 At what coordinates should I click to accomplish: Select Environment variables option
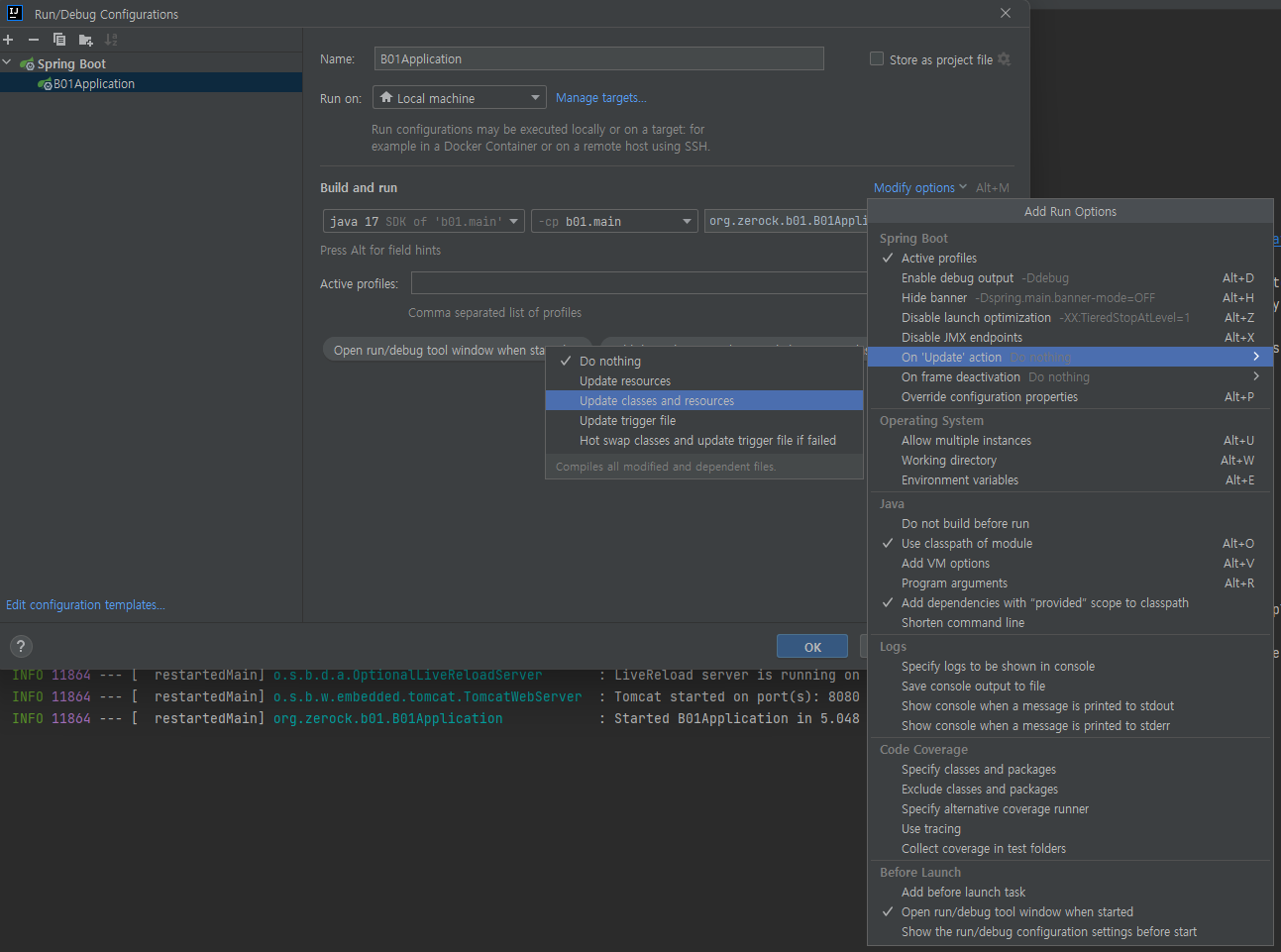pyautogui.click(x=1070, y=480)
